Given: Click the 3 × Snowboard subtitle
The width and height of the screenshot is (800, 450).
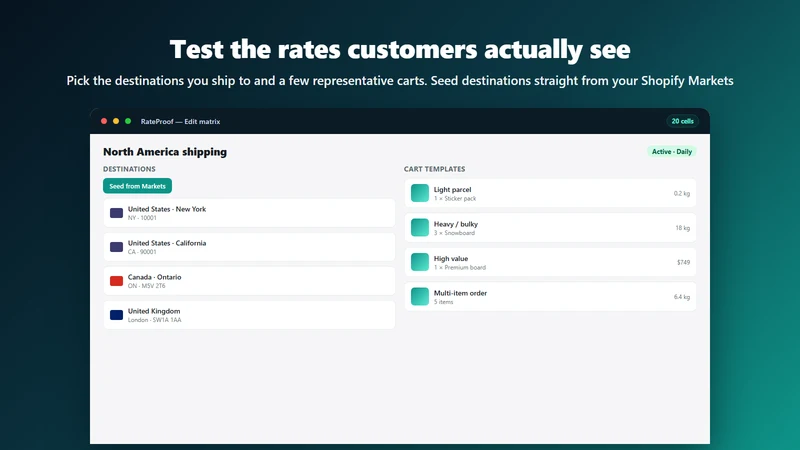Looking at the screenshot, I should point(455,233).
